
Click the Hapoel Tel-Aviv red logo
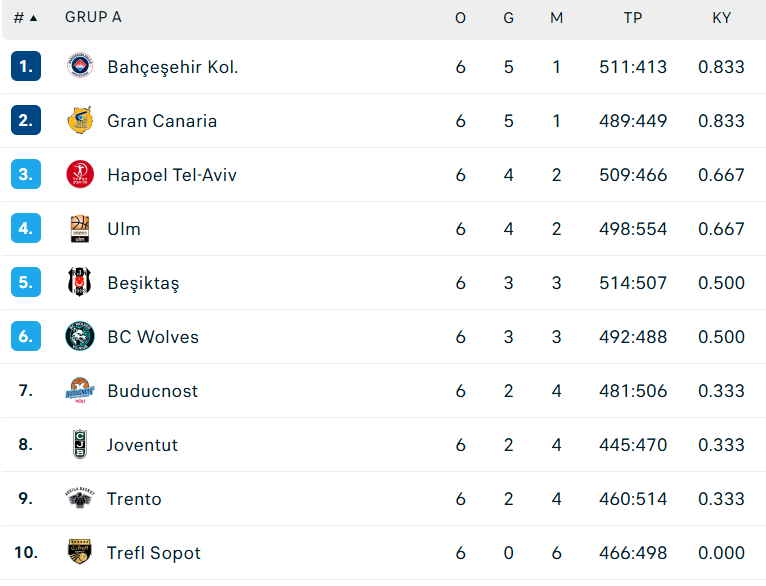pos(80,174)
